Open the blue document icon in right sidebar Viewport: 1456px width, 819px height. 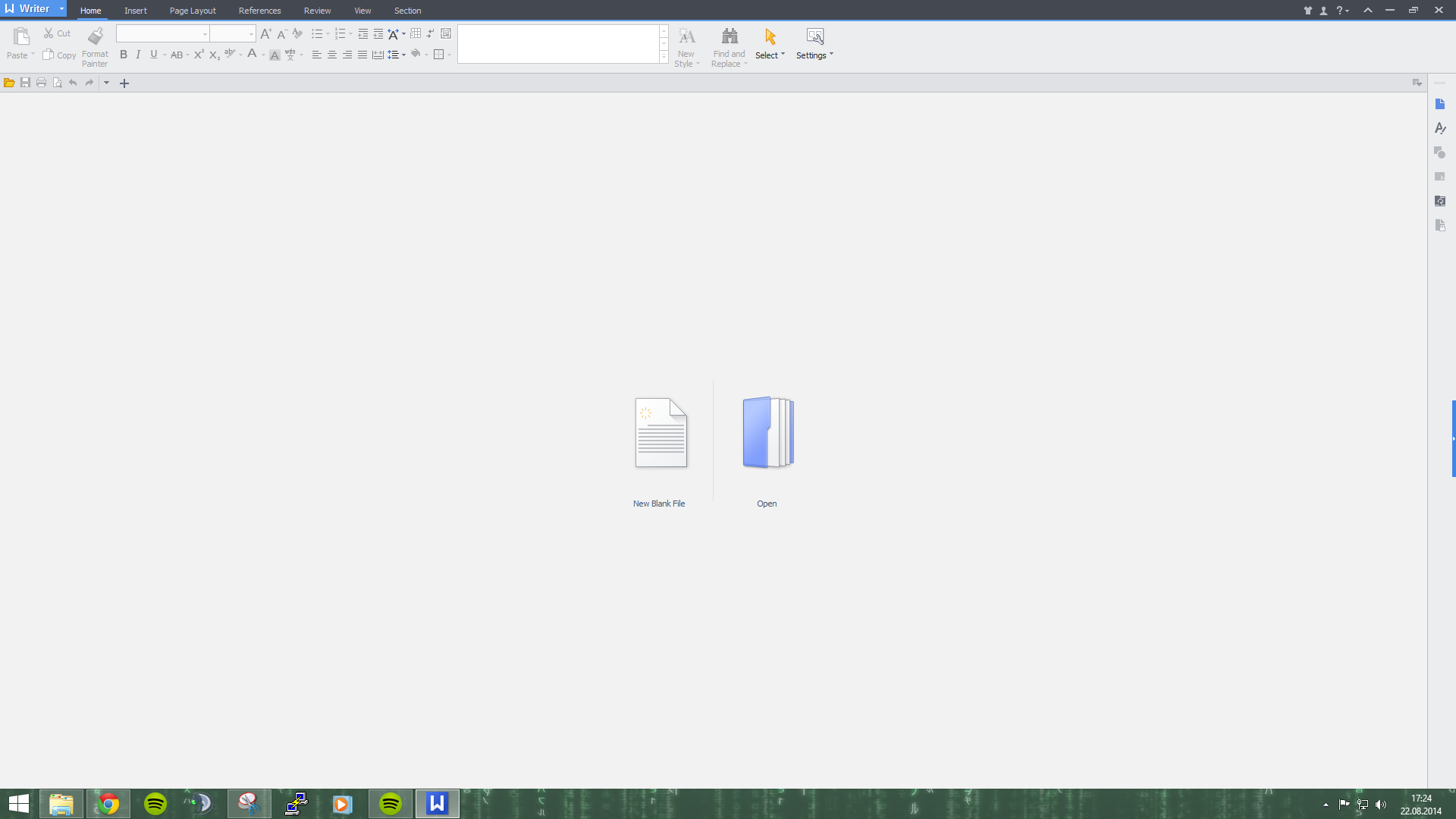(1440, 104)
